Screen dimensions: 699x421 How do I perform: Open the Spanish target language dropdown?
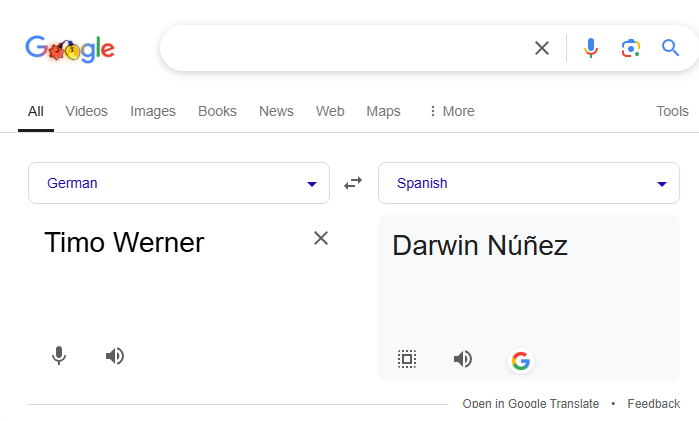click(x=529, y=183)
